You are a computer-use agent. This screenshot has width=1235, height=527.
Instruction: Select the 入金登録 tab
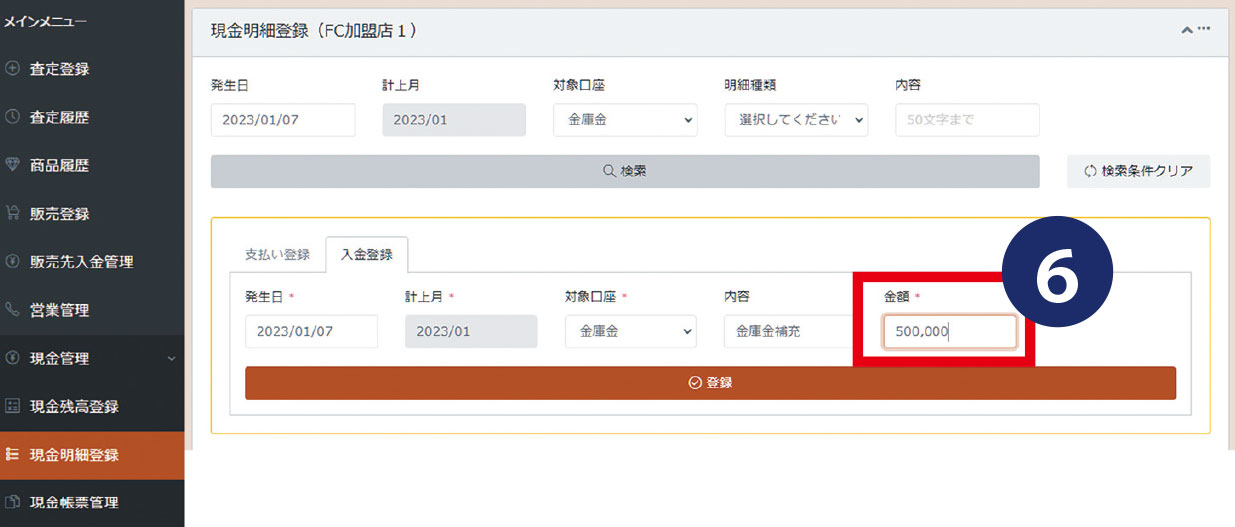(366, 254)
